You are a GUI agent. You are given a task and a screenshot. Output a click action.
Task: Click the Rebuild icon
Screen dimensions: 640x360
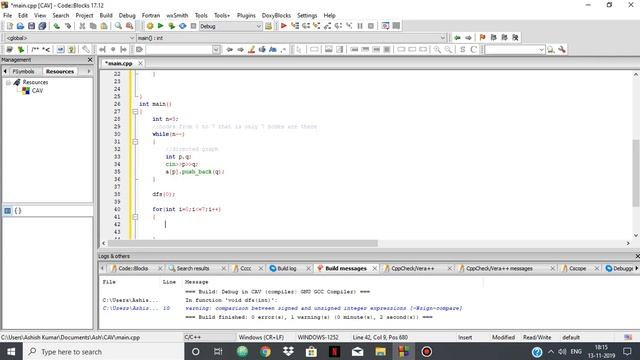point(182,26)
